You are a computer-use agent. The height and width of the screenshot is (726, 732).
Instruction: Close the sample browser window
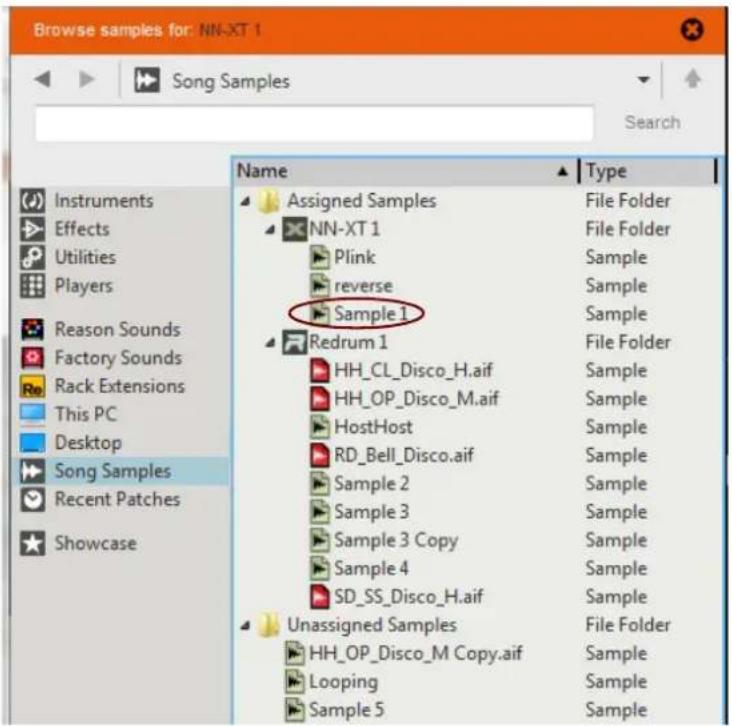pyautogui.click(x=692, y=30)
